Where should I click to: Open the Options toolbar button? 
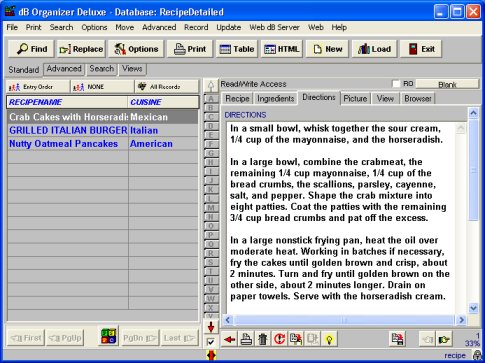136,49
